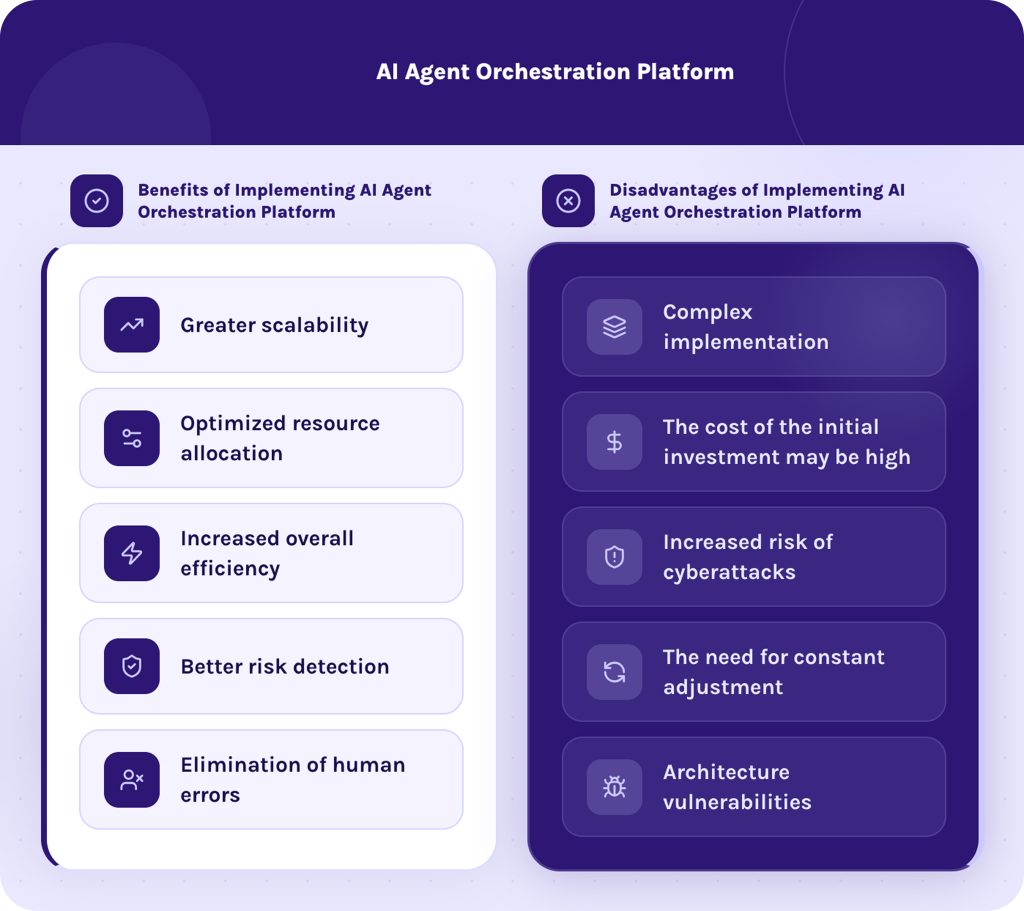Click the 'Architecture vulnerabilities' text
This screenshot has width=1024, height=911.
point(737,787)
